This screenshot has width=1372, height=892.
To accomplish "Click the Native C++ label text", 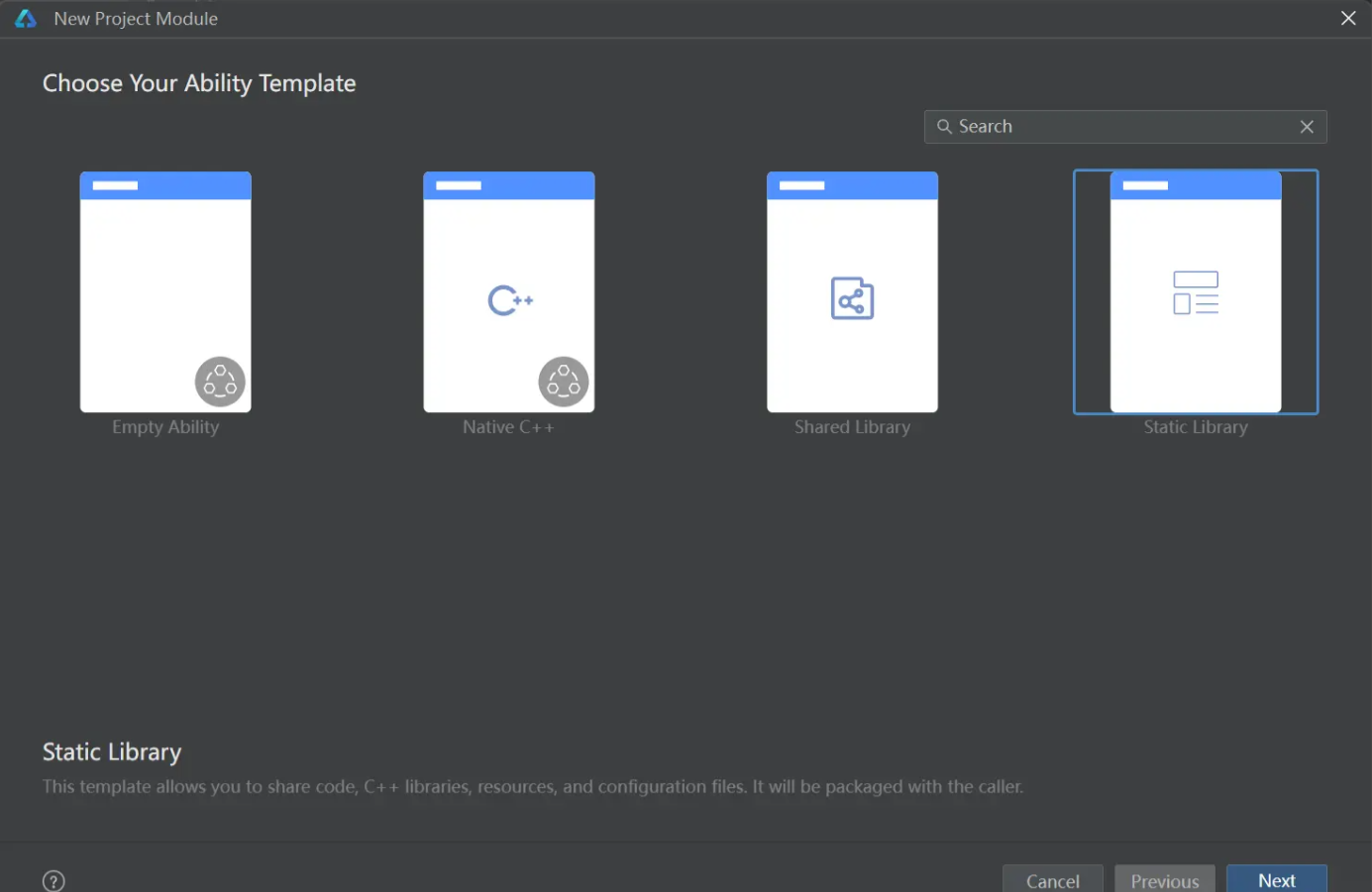I will [x=508, y=427].
